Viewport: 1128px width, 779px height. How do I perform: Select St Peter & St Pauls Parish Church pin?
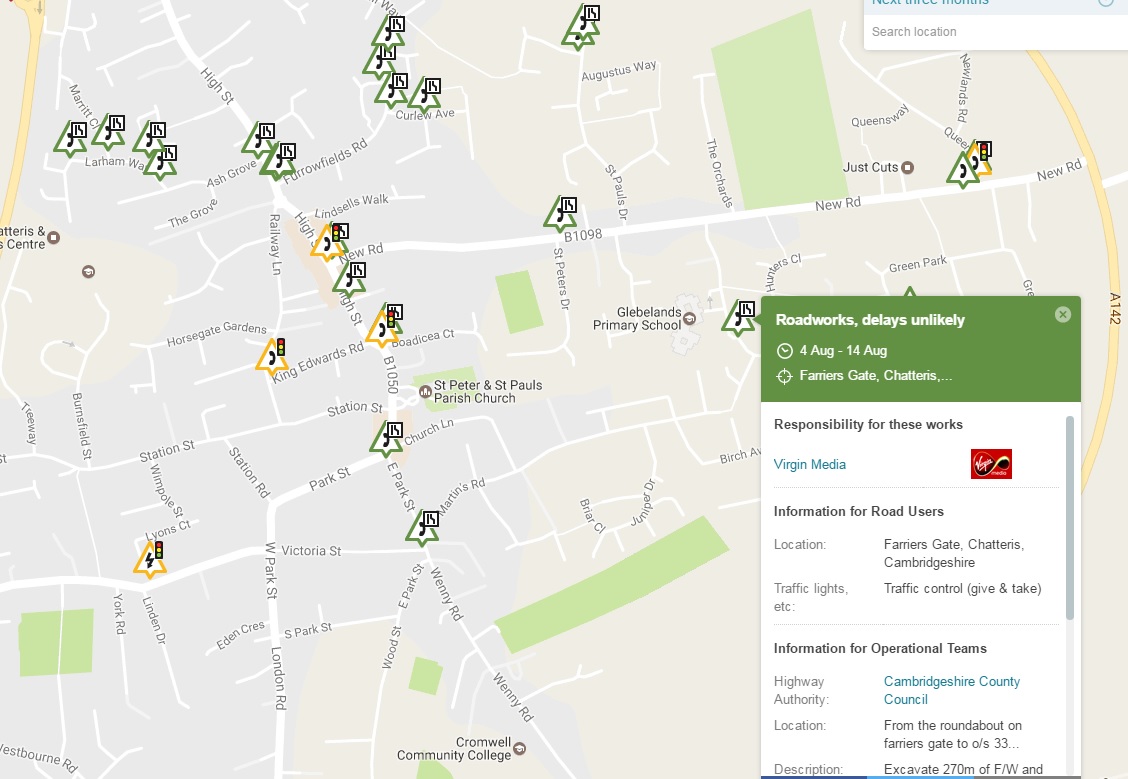425,392
